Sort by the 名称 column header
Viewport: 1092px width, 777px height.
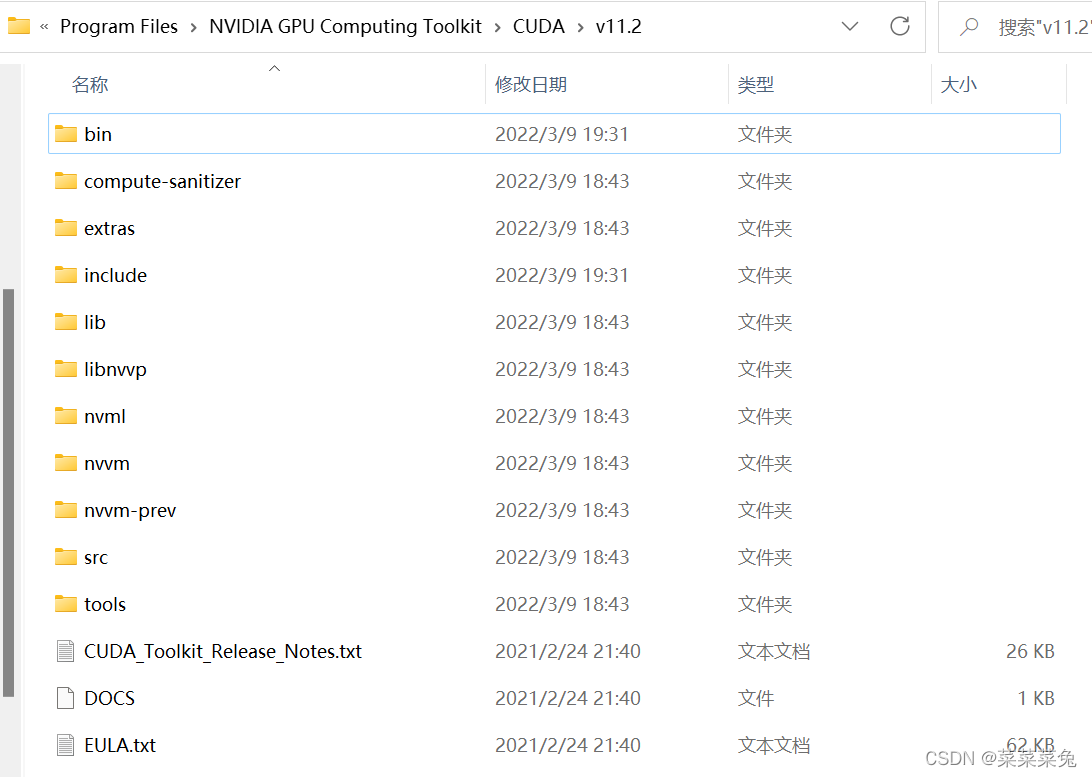point(90,84)
